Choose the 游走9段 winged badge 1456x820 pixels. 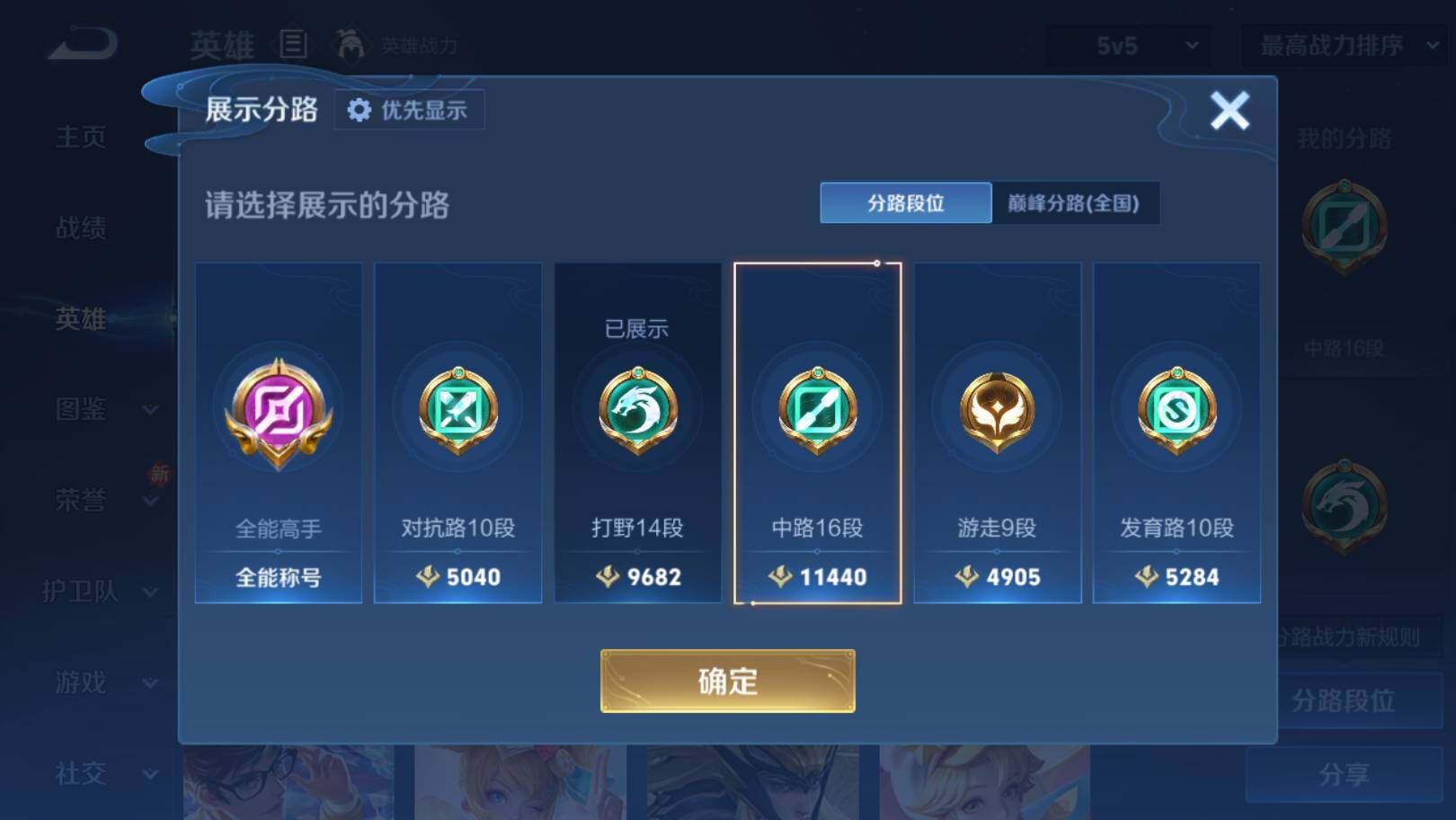tap(997, 412)
